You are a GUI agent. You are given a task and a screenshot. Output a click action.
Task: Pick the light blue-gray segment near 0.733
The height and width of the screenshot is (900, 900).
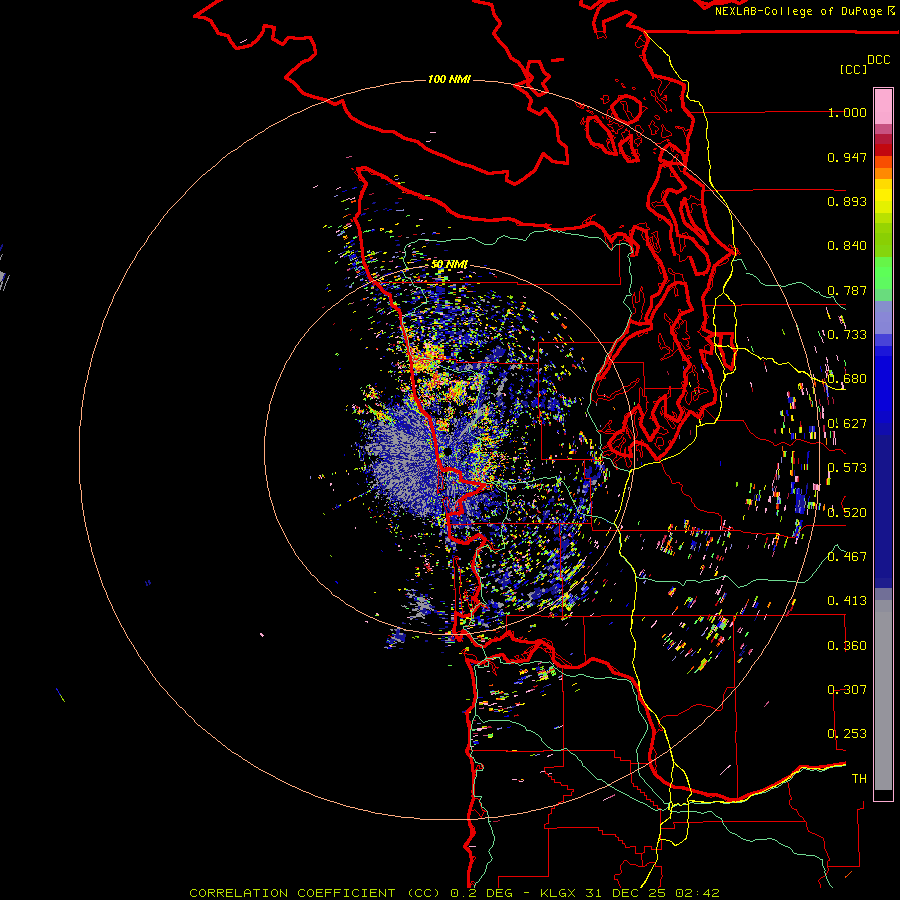883,317
